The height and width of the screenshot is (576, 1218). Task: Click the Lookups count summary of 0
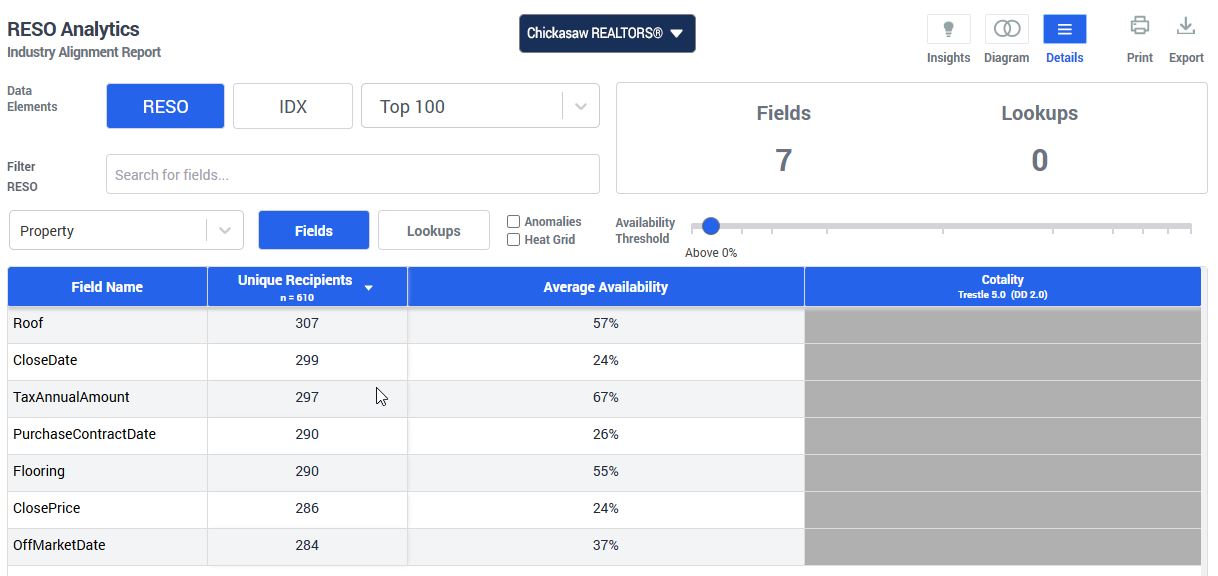[x=1040, y=160]
